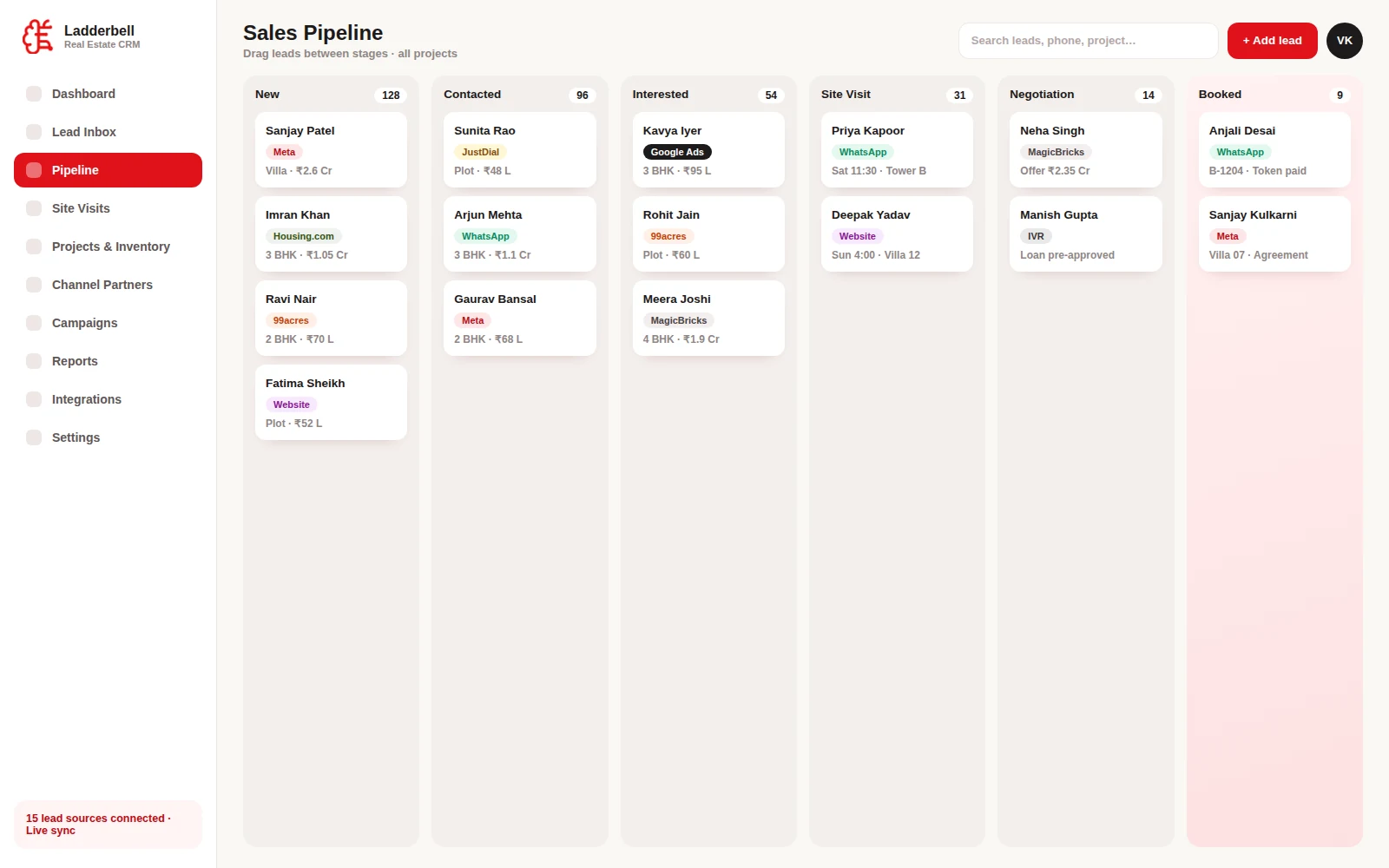Open the Reports page
This screenshot has width=1389, height=868.
pyautogui.click(x=108, y=361)
